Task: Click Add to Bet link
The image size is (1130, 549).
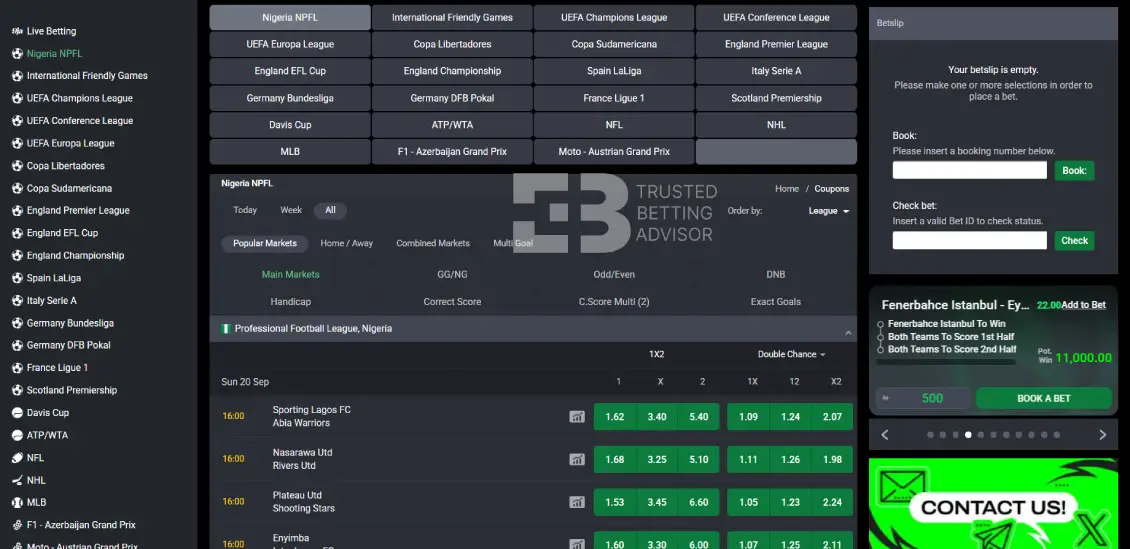Action: 1083,305
